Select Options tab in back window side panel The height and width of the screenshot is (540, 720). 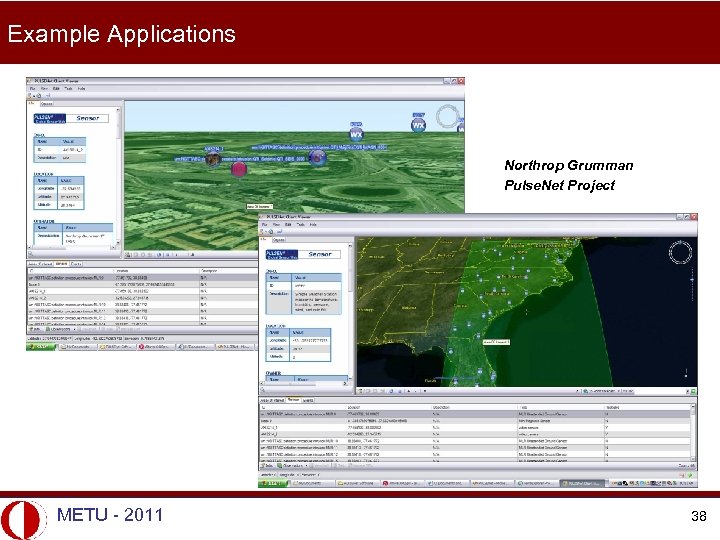(47, 104)
